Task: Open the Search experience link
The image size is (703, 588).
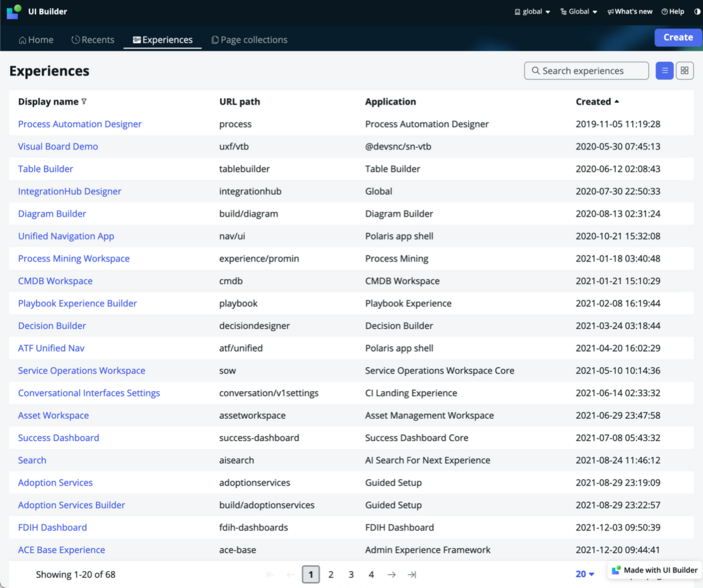Action: 32,461
